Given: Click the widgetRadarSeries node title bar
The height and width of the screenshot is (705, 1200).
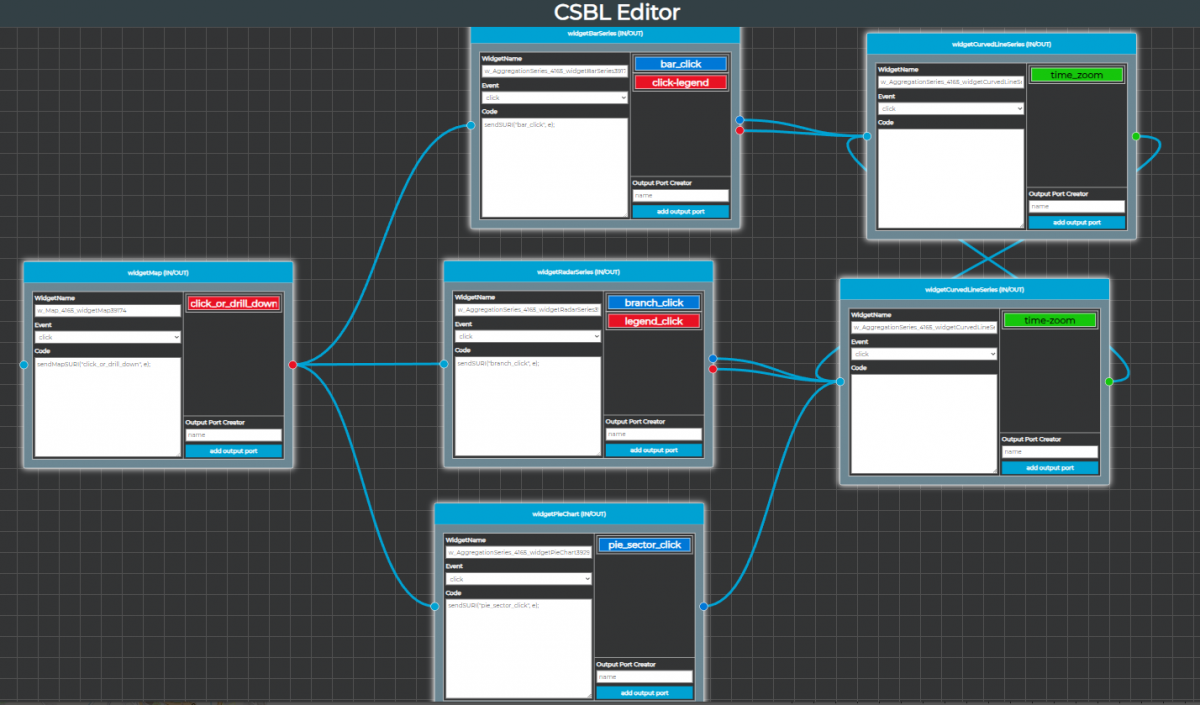Looking at the screenshot, I should tap(578, 272).
